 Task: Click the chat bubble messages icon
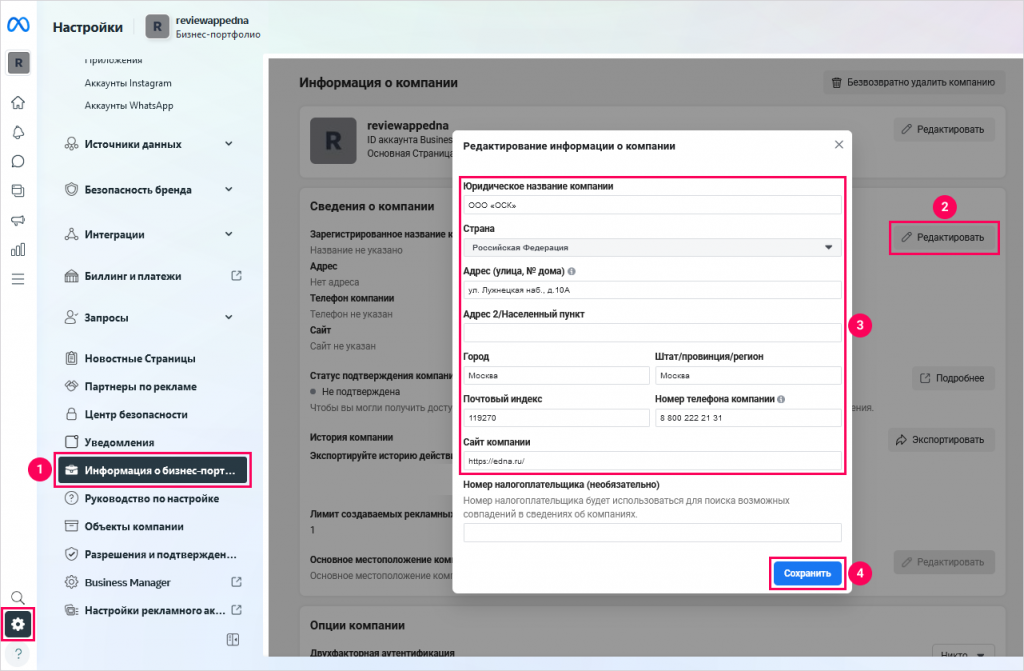pos(18,161)
